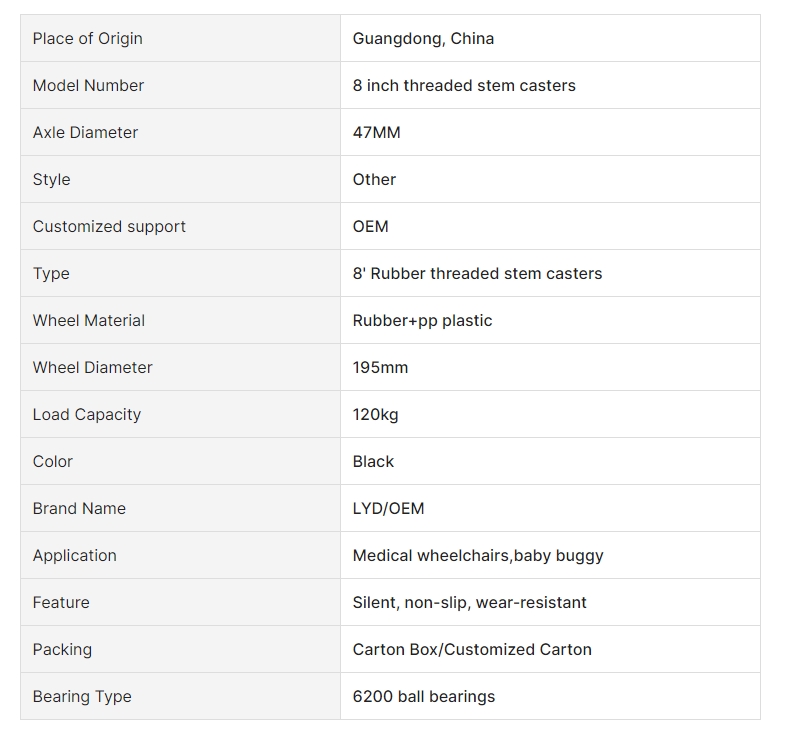
Task: Select the 47MM value
Action: [x=377, y=133]
